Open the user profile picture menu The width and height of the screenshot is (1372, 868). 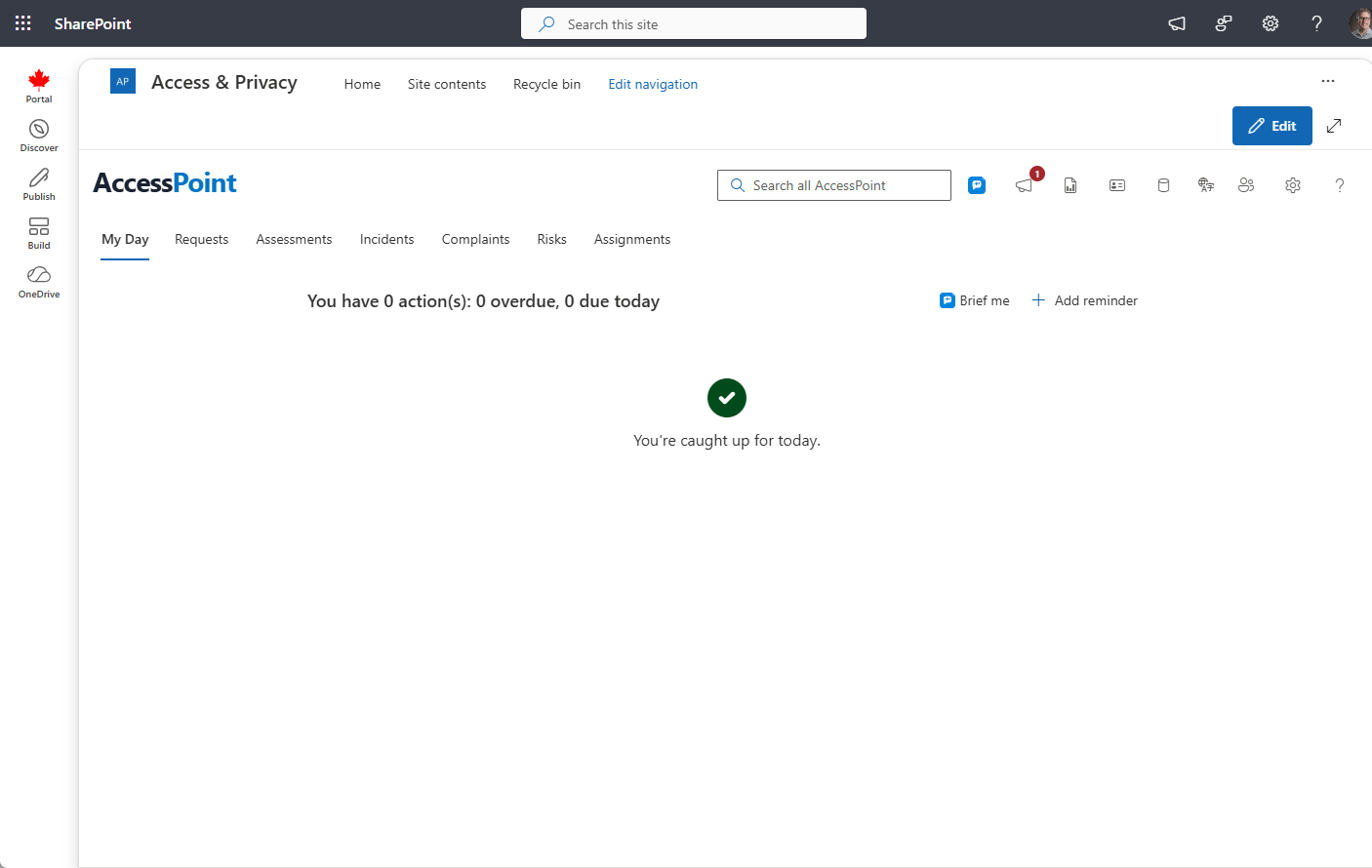(x=1360, y=23)
